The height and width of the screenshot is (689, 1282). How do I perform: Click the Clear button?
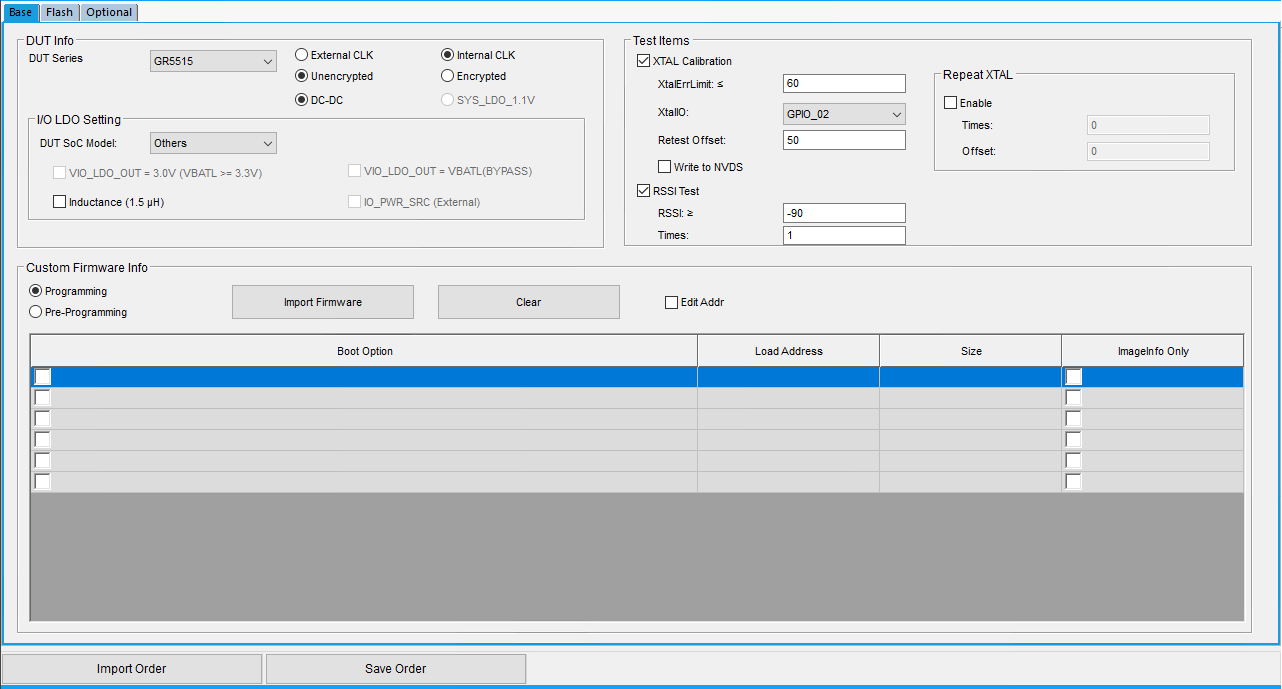point(528,301)
